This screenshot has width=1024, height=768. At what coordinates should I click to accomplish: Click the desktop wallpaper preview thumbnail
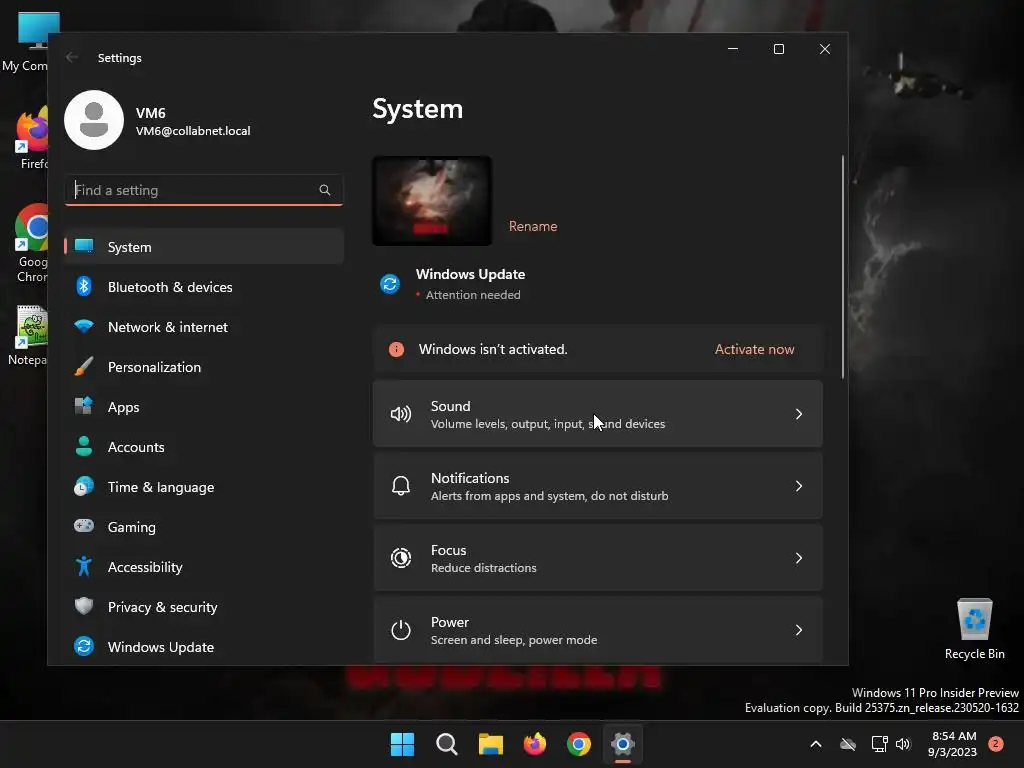coord(432,201)
